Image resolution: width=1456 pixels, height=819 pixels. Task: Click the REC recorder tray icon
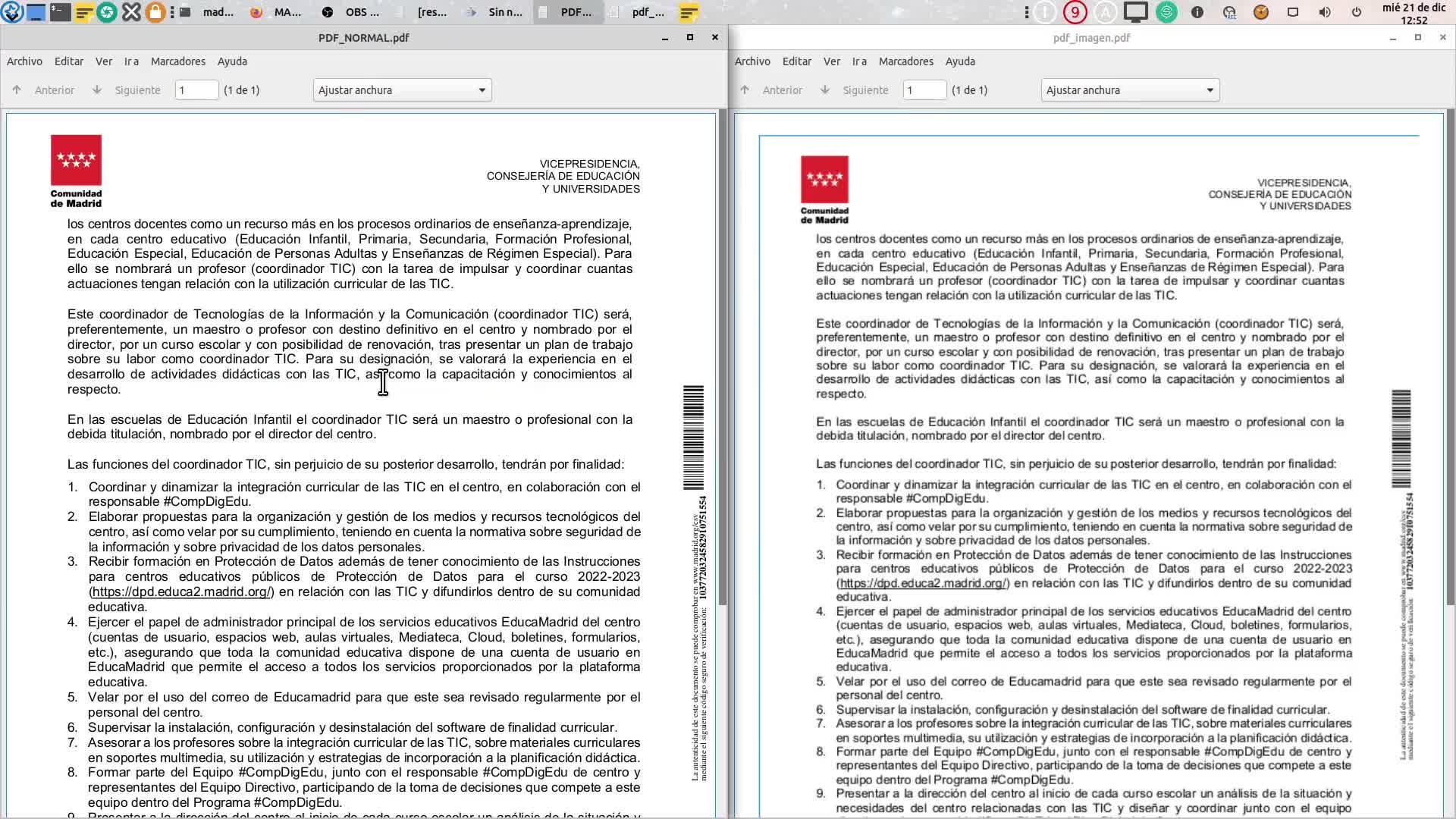click(x=1229, y=12)
